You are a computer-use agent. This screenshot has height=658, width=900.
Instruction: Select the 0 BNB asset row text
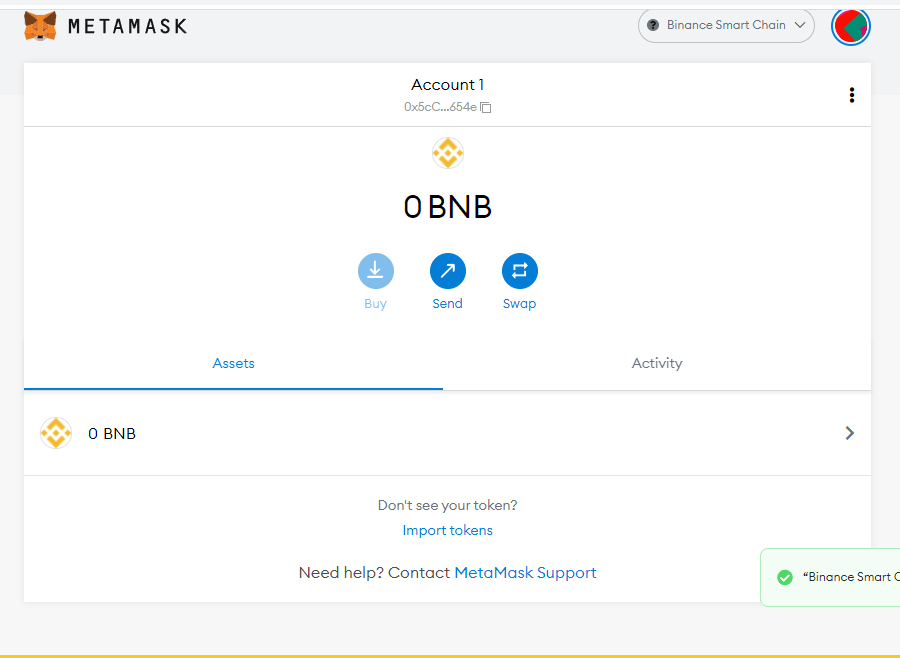pos(112,433)
